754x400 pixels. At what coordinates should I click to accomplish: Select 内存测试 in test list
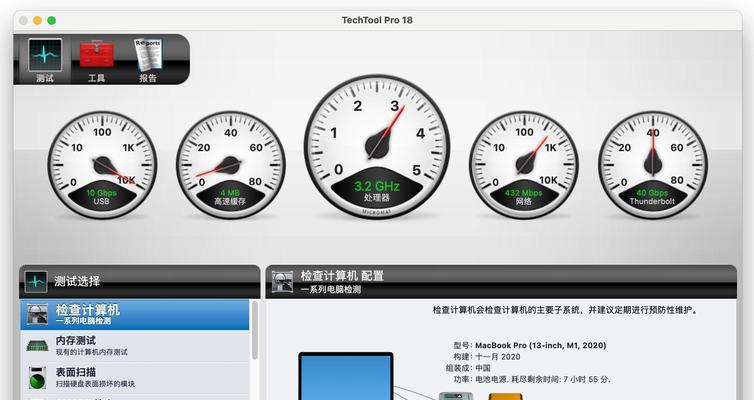pos(135,346)
